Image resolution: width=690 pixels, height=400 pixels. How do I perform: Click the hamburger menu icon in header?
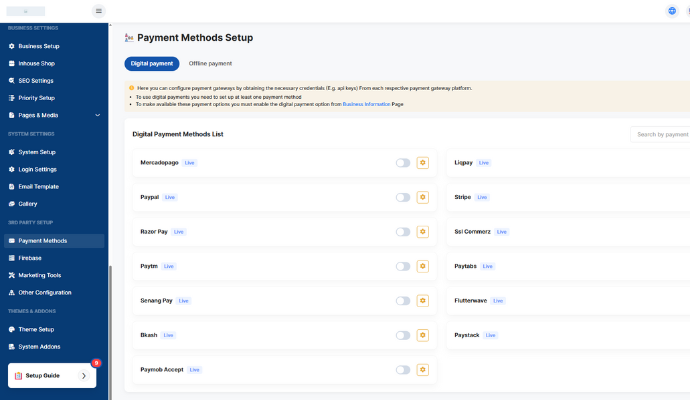pos(98,11)
